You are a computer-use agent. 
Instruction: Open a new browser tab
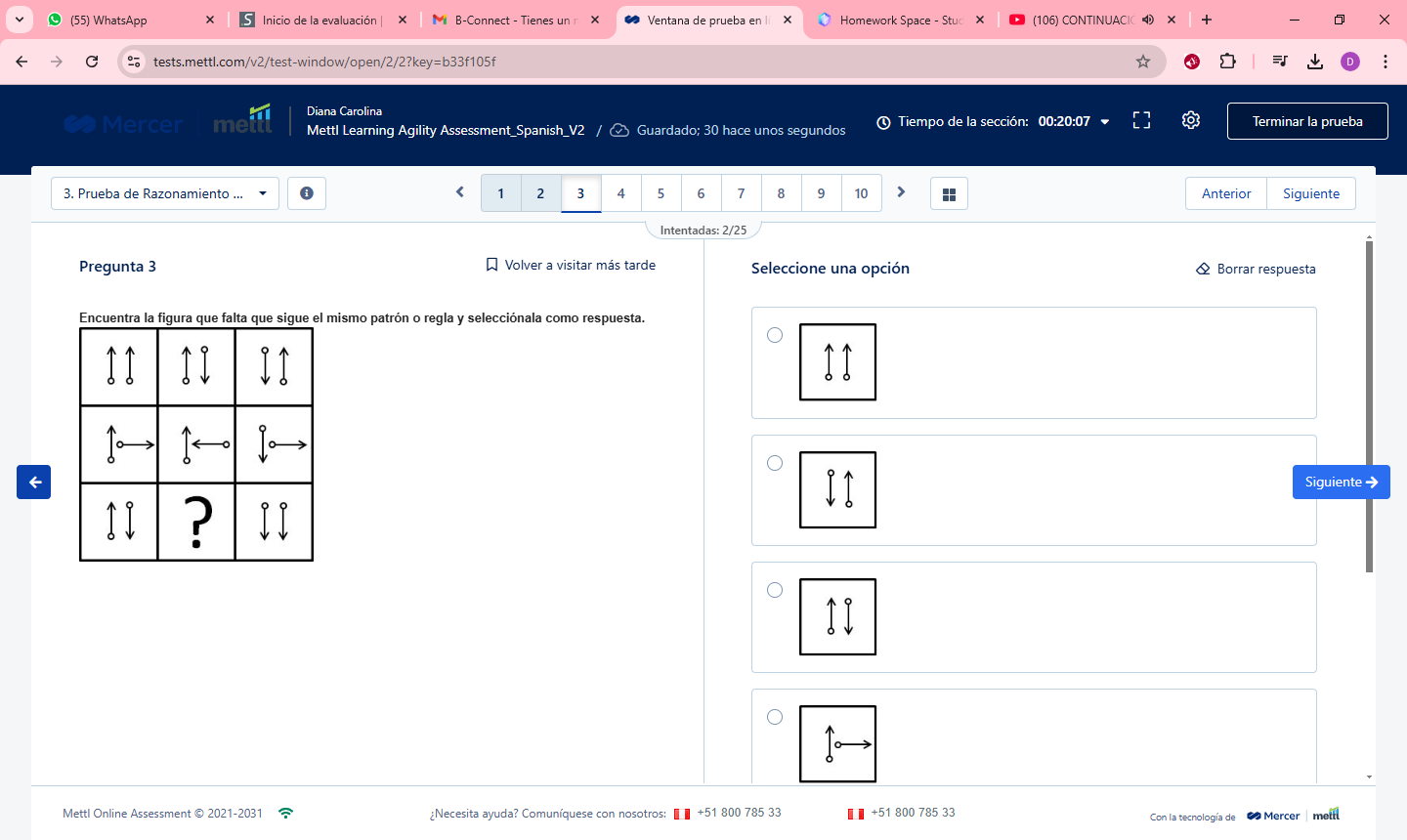[1207, 20]
